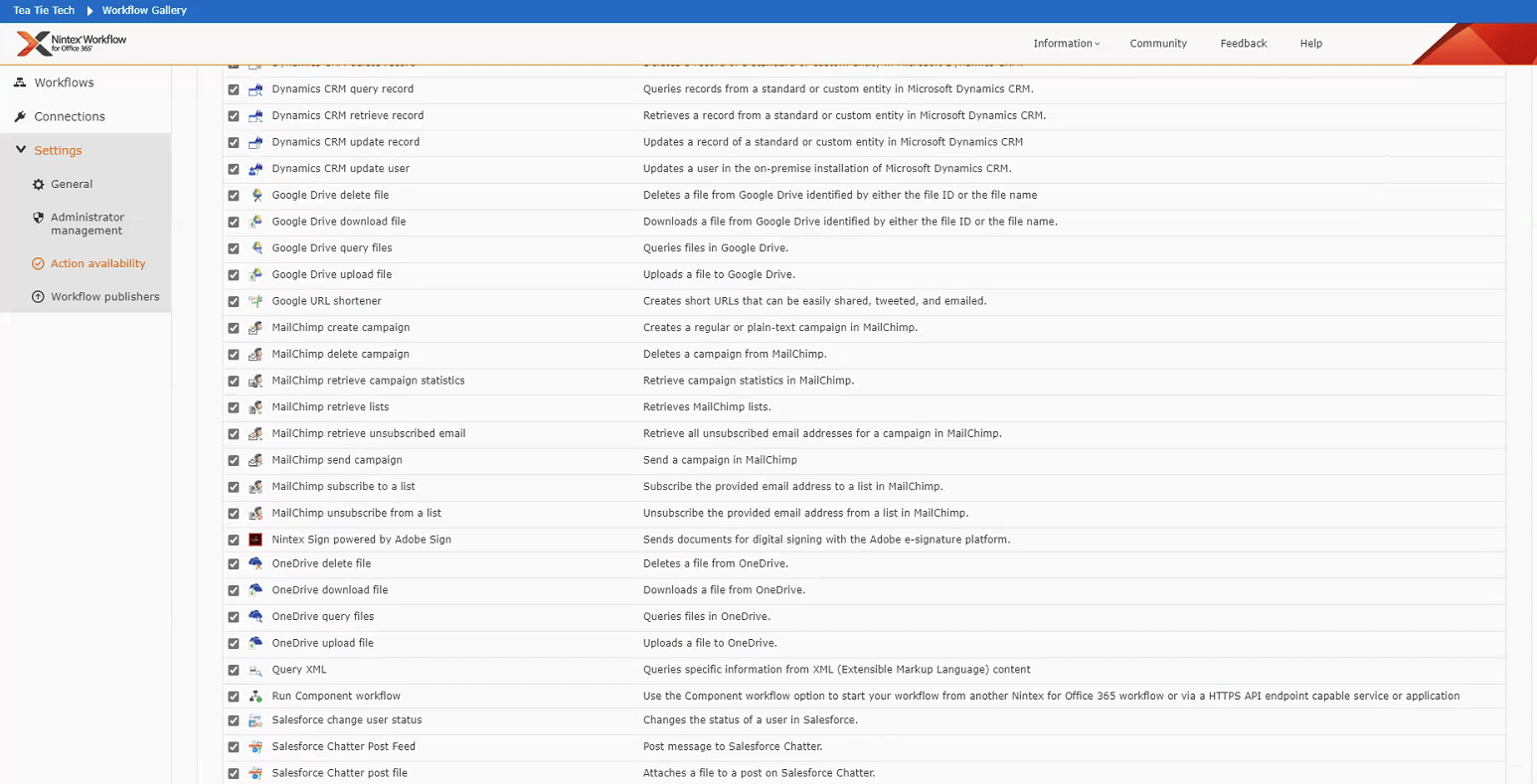Click the Run Component workflow icon
Screen dimensions: 1537x784
[x=256, y=697]
